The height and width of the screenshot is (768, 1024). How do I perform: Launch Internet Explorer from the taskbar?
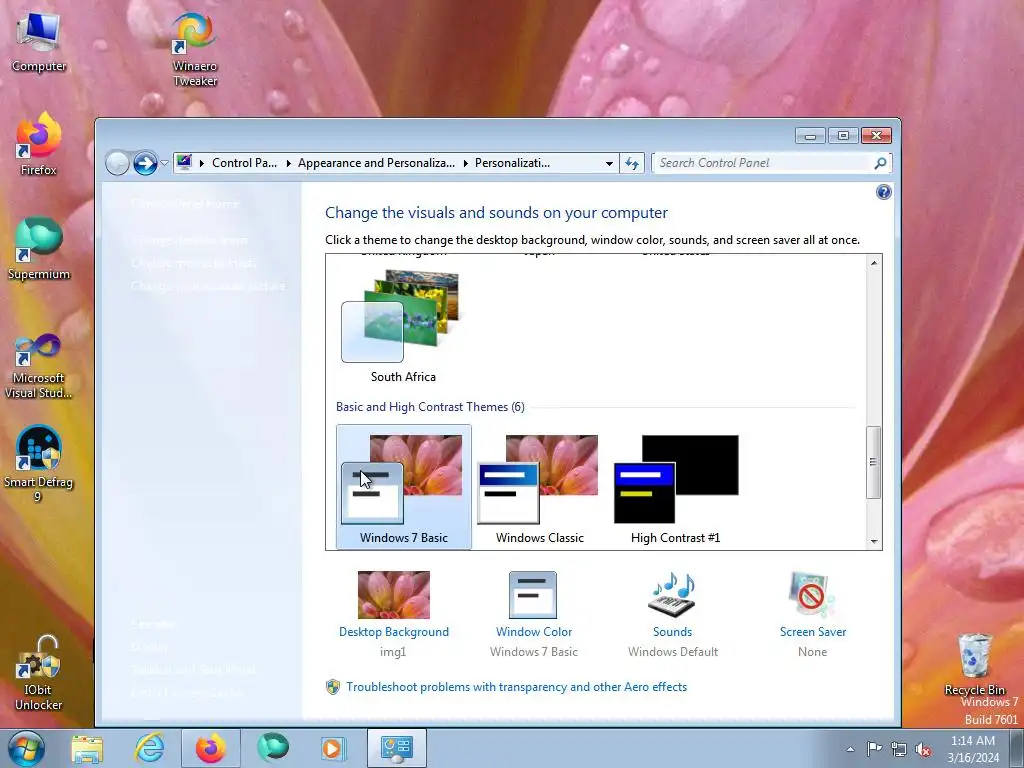pos(149,748)
